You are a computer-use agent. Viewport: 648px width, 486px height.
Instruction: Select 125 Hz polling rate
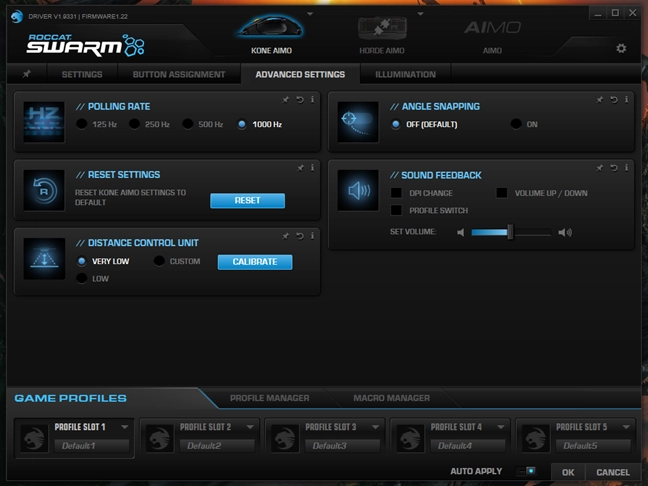pyautogui.click(x=82, y=124)
